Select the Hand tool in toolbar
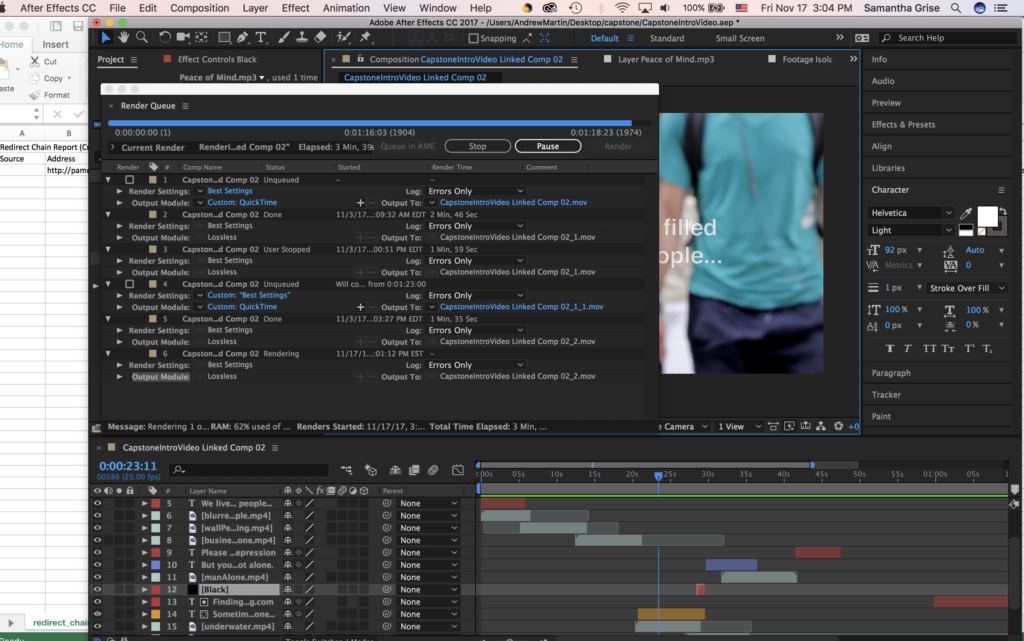1024x641 pixels. click(124, 38)
